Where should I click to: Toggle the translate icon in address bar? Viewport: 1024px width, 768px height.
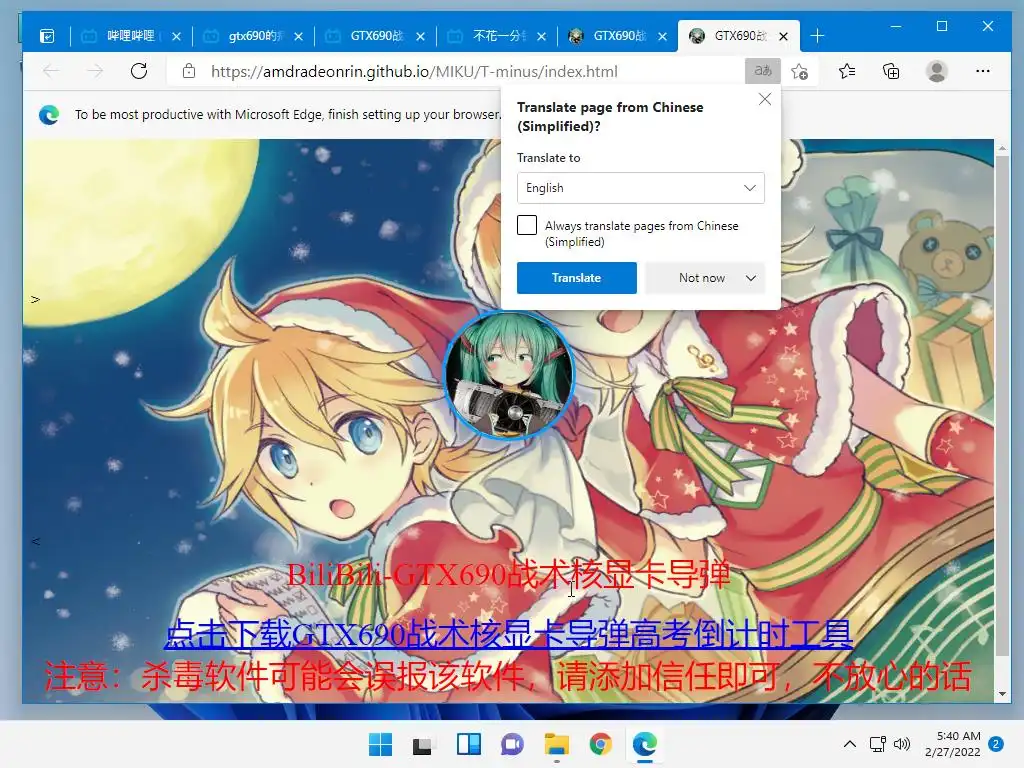[x=763, y=71]
